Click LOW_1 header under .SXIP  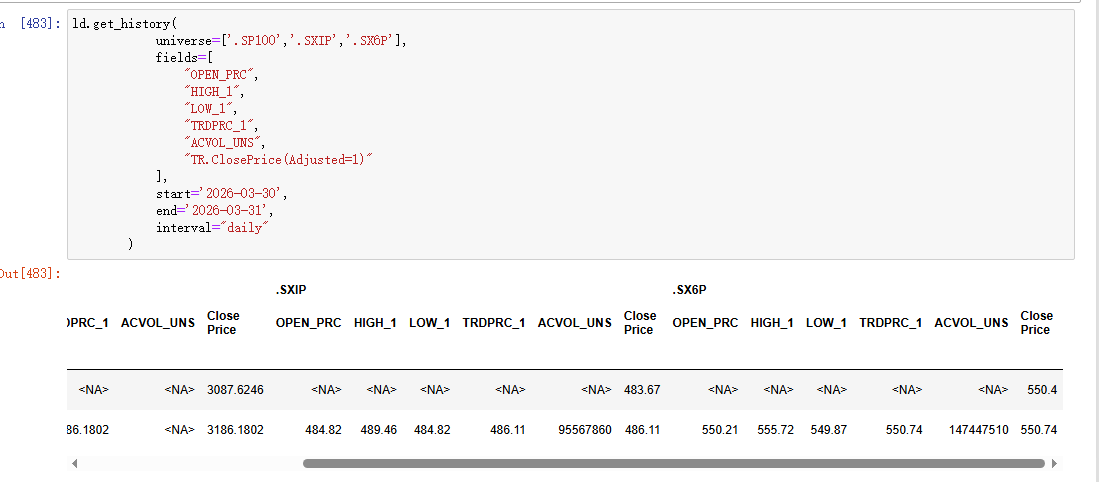click(430, 323)
